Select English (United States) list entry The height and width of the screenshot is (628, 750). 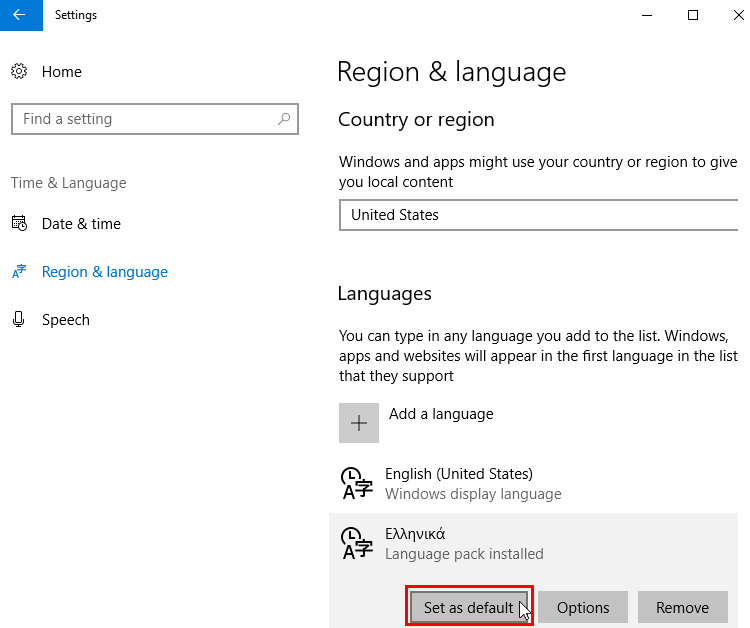pos(533,483)
